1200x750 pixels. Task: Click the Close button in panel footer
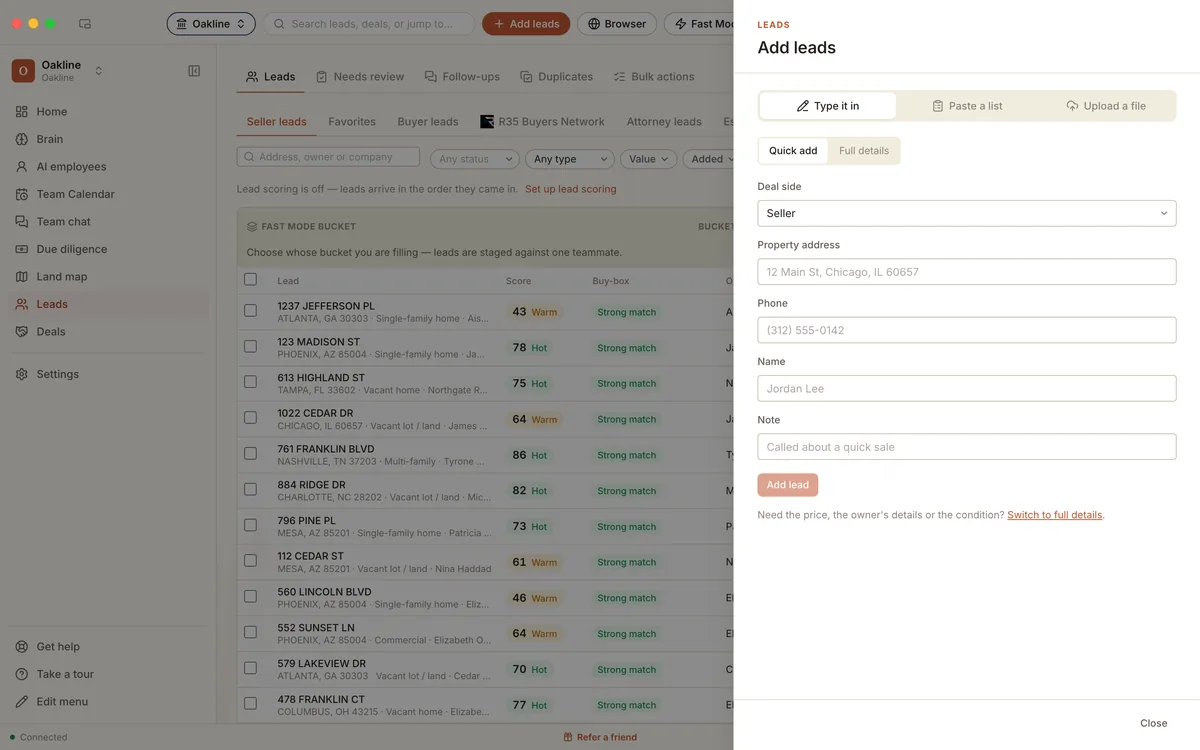click(x=1153, y=723)
